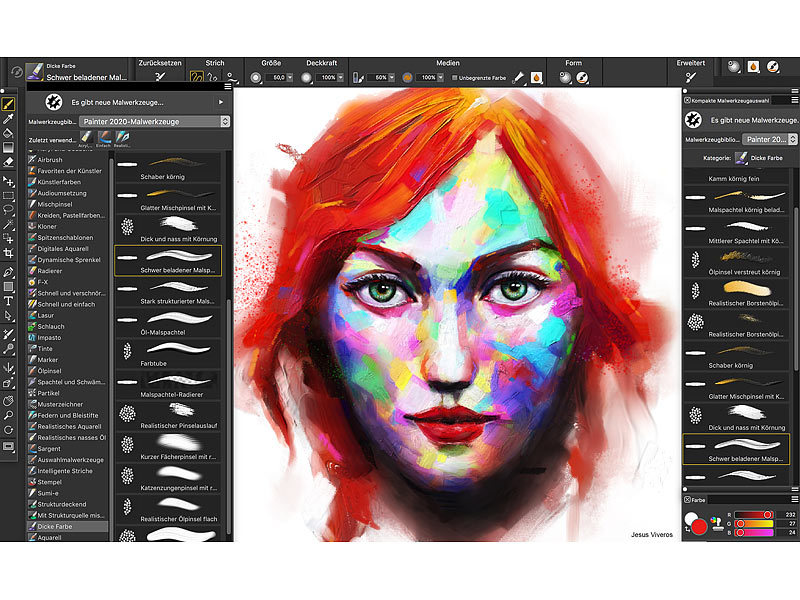Pick the Malspachtel-Radierer variant
800x600 pixels.
pyautogui.click(x=168, y=385)
